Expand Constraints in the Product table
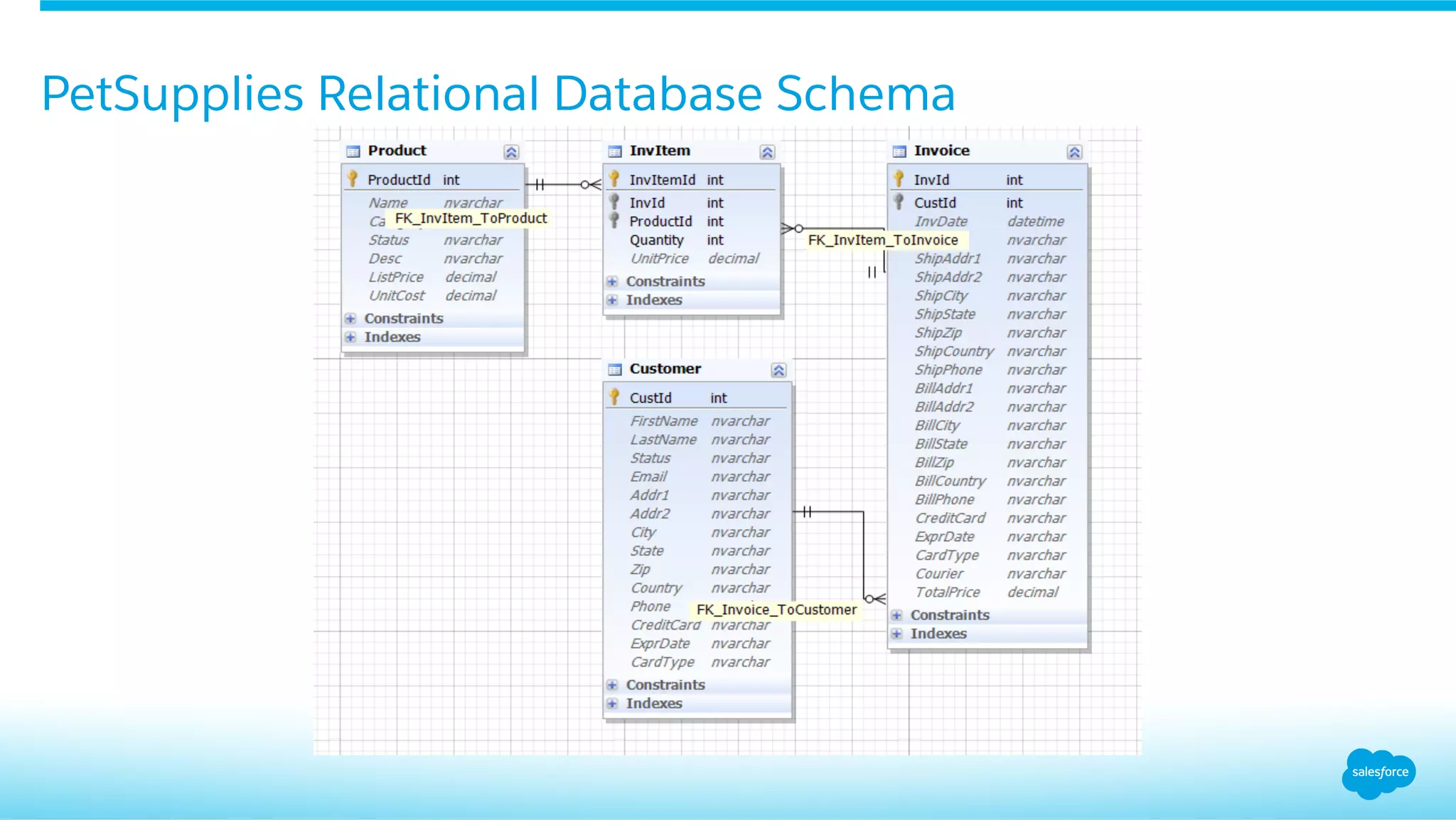This screenshot has width=1456, height=820. pyautogui.click(x=350, y=319)
